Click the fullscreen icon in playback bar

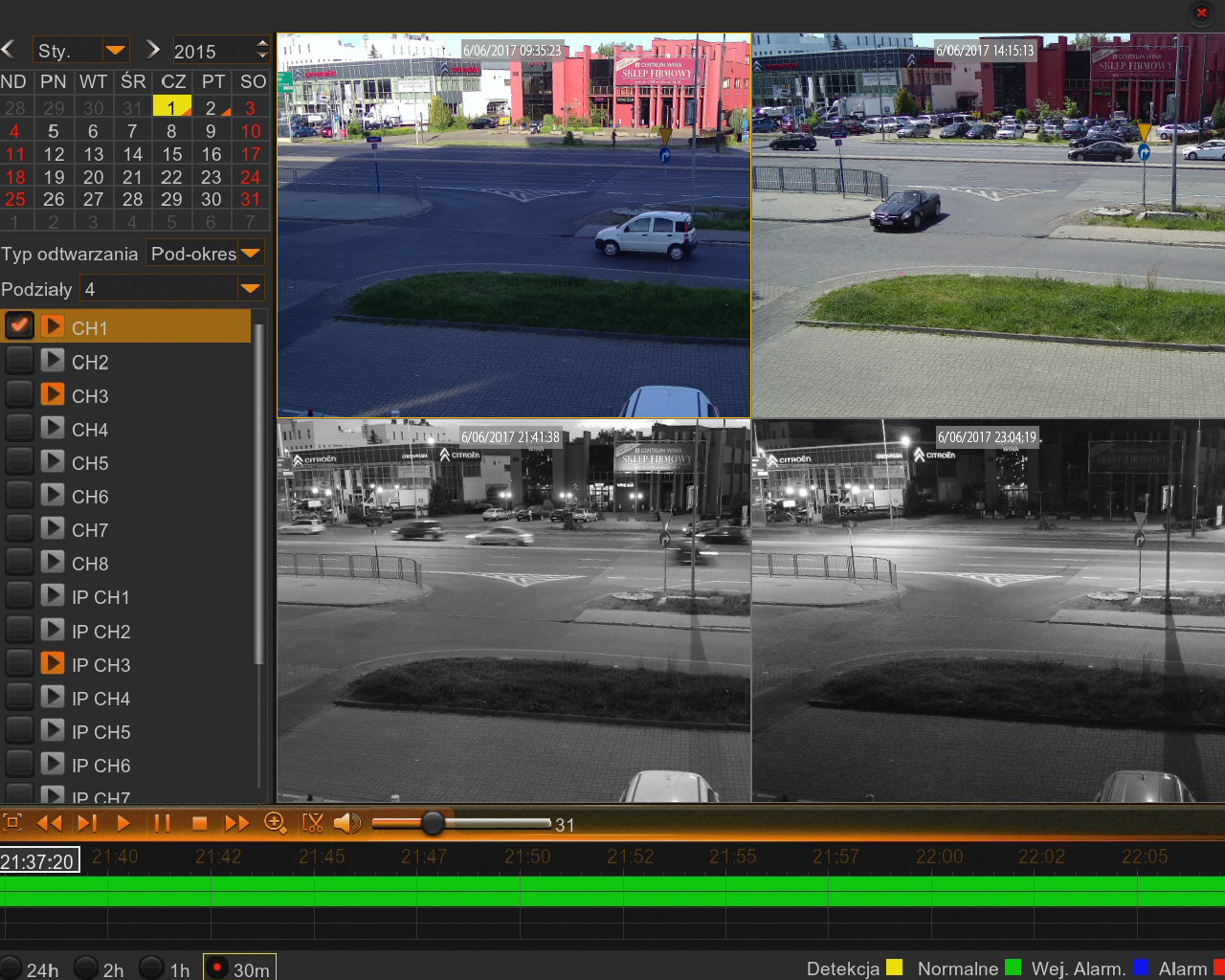coord(12,823)
